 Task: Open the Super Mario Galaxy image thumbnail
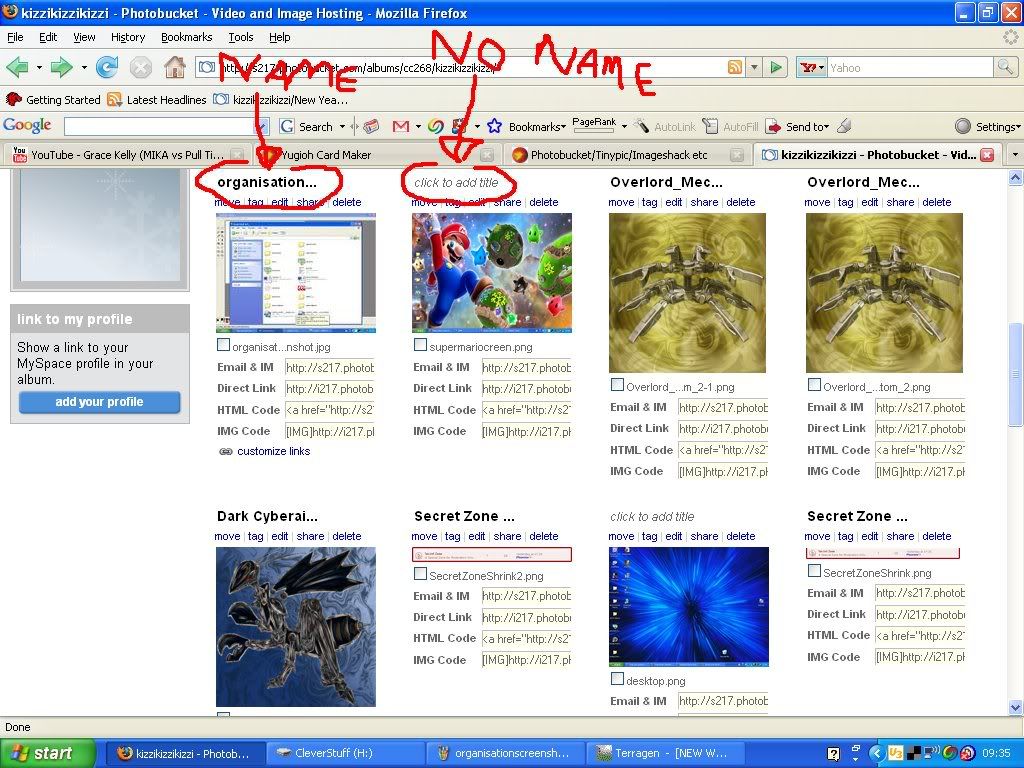(x=492, y=272)
